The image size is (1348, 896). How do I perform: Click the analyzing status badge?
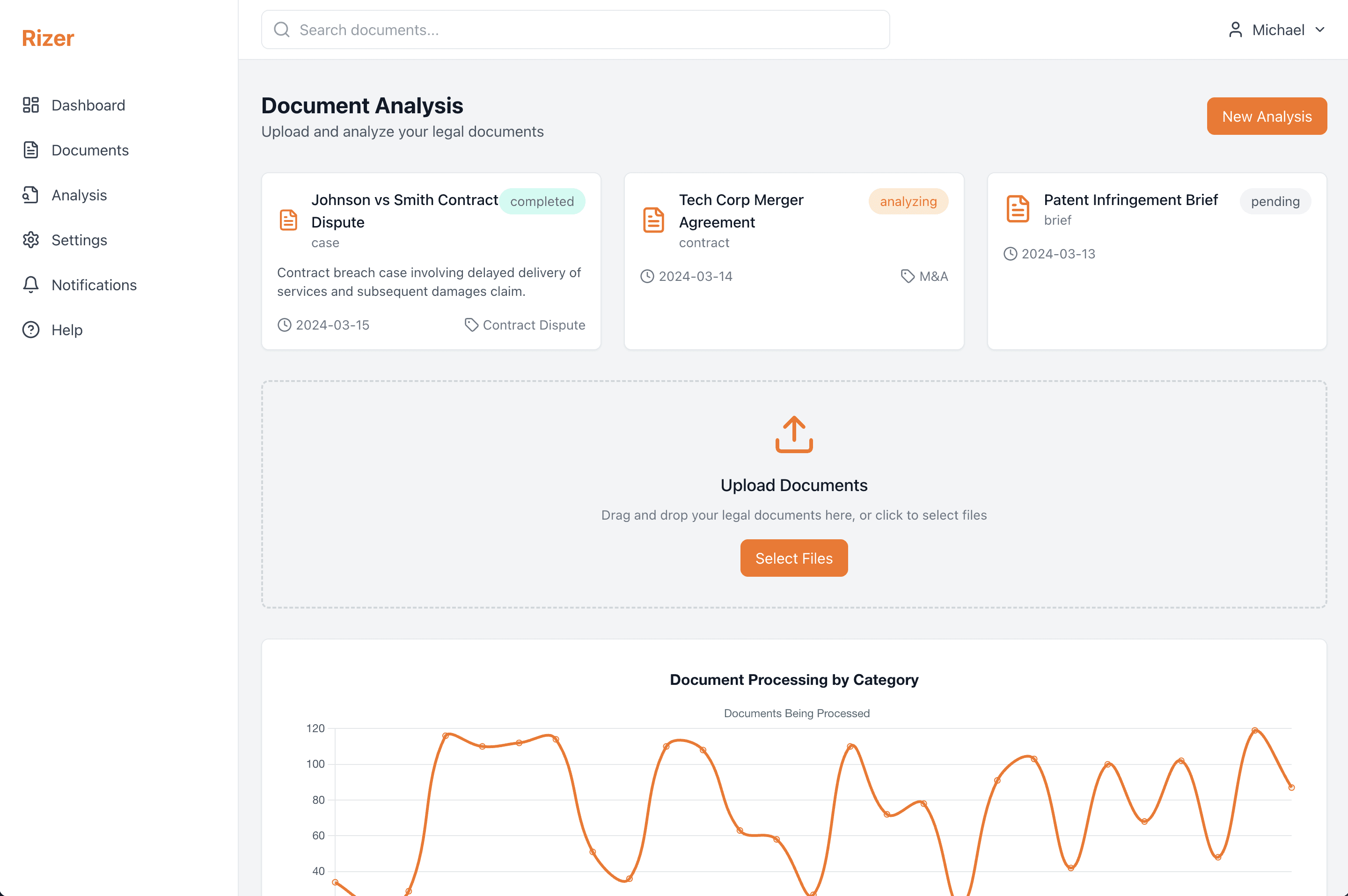[908, 201]
